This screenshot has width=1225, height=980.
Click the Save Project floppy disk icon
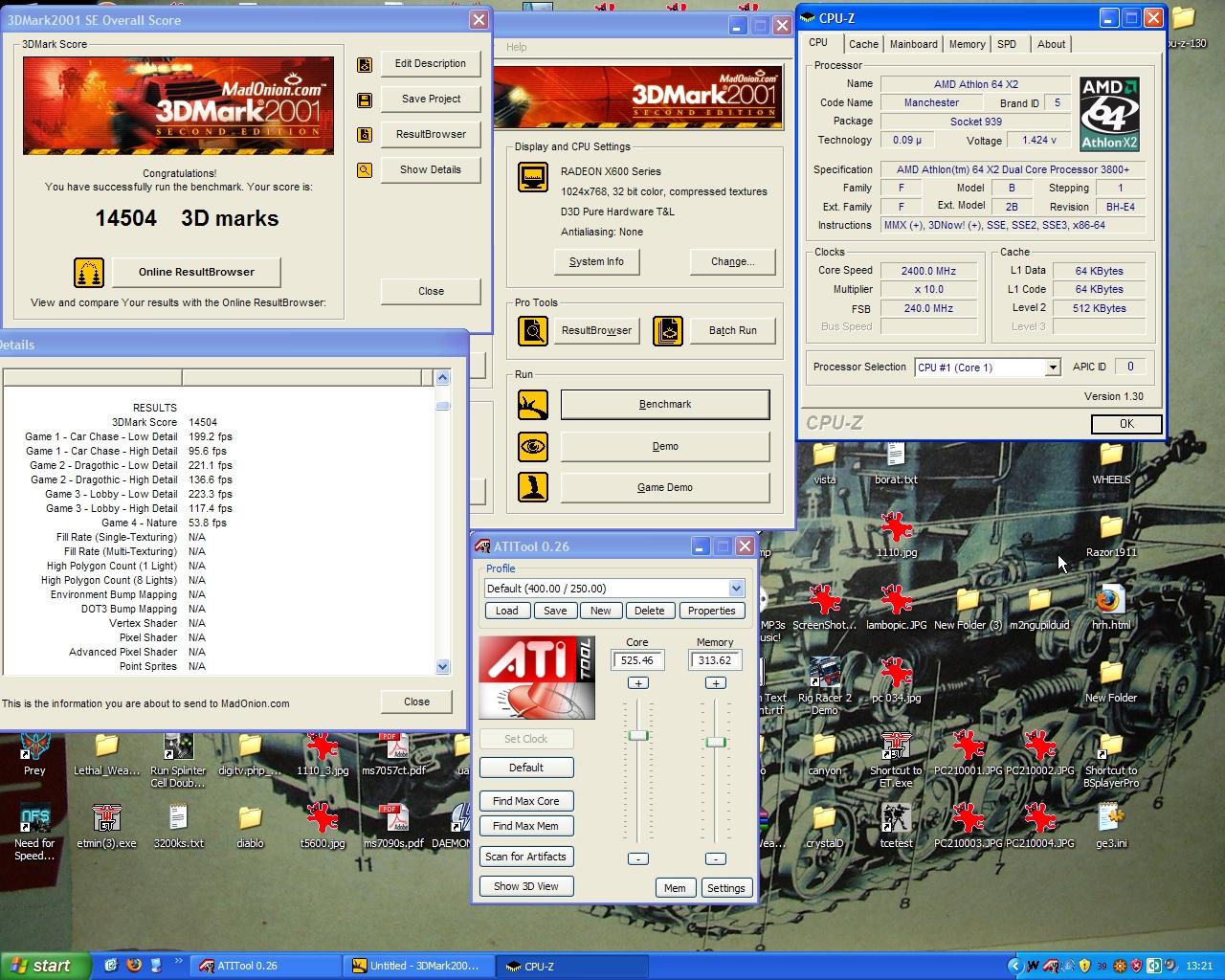(365, 100)
